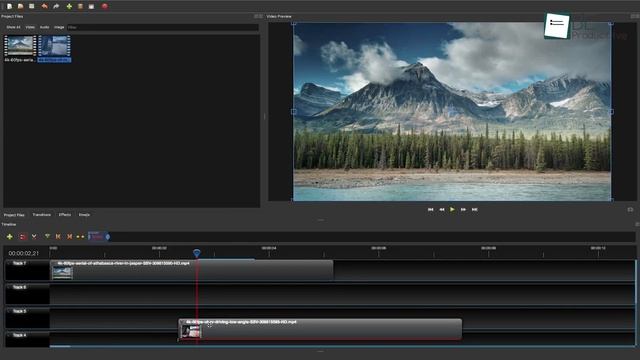This screenshot has height=360, width=640.
Task: Click the timeline vertical scrollbar
Action: pos(636,282)
